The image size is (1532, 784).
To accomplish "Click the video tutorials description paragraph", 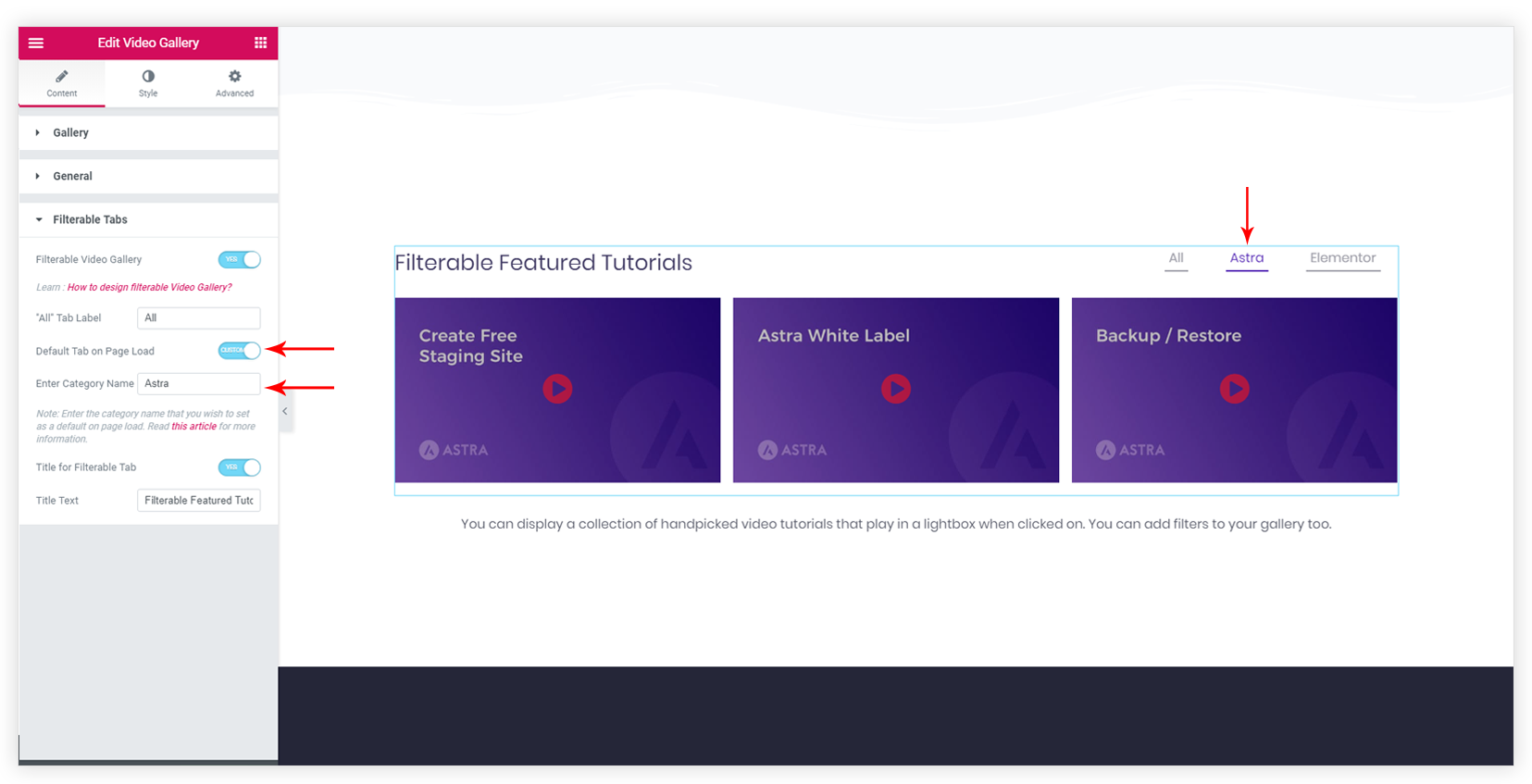I will click(x=896, y=524).
